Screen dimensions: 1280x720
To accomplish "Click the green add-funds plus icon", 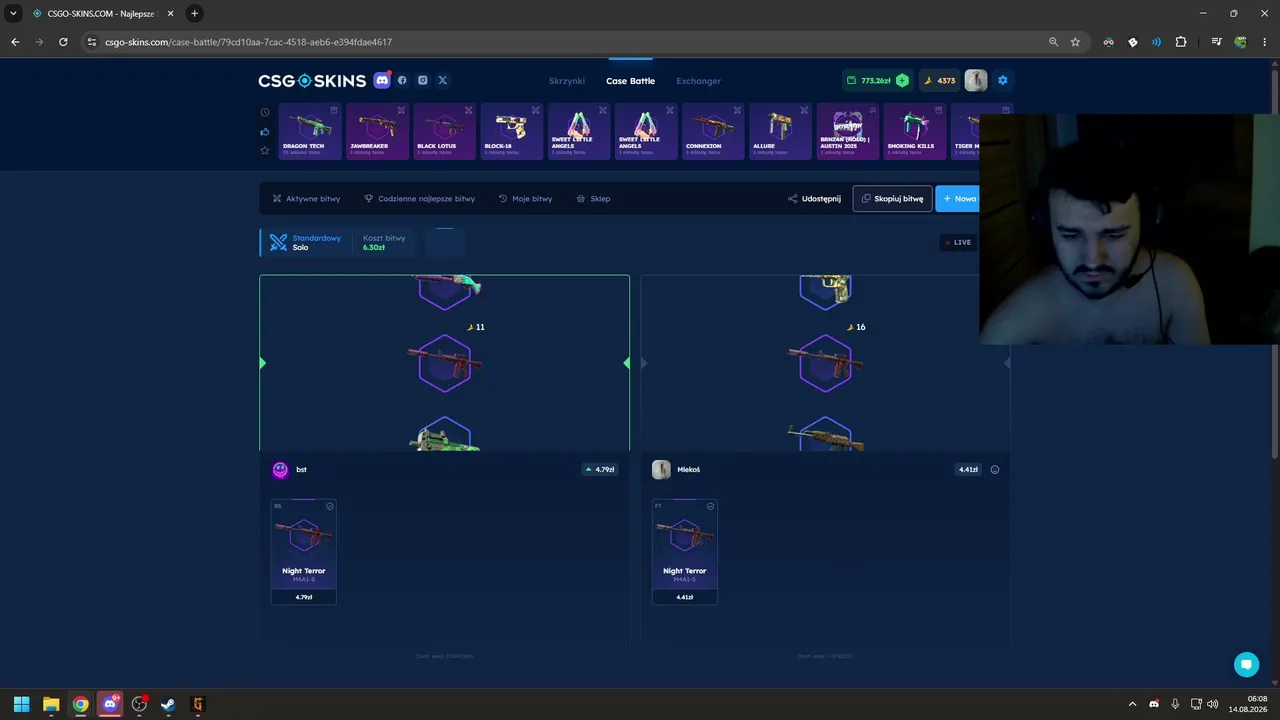I will 902,80.
